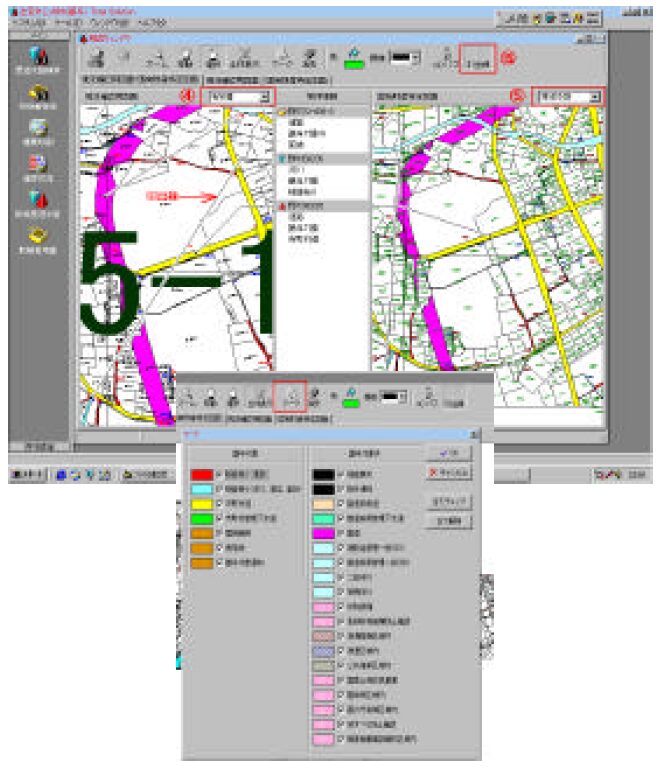Open the red-outlined dropdown above the left map

[x=236, y=96]
